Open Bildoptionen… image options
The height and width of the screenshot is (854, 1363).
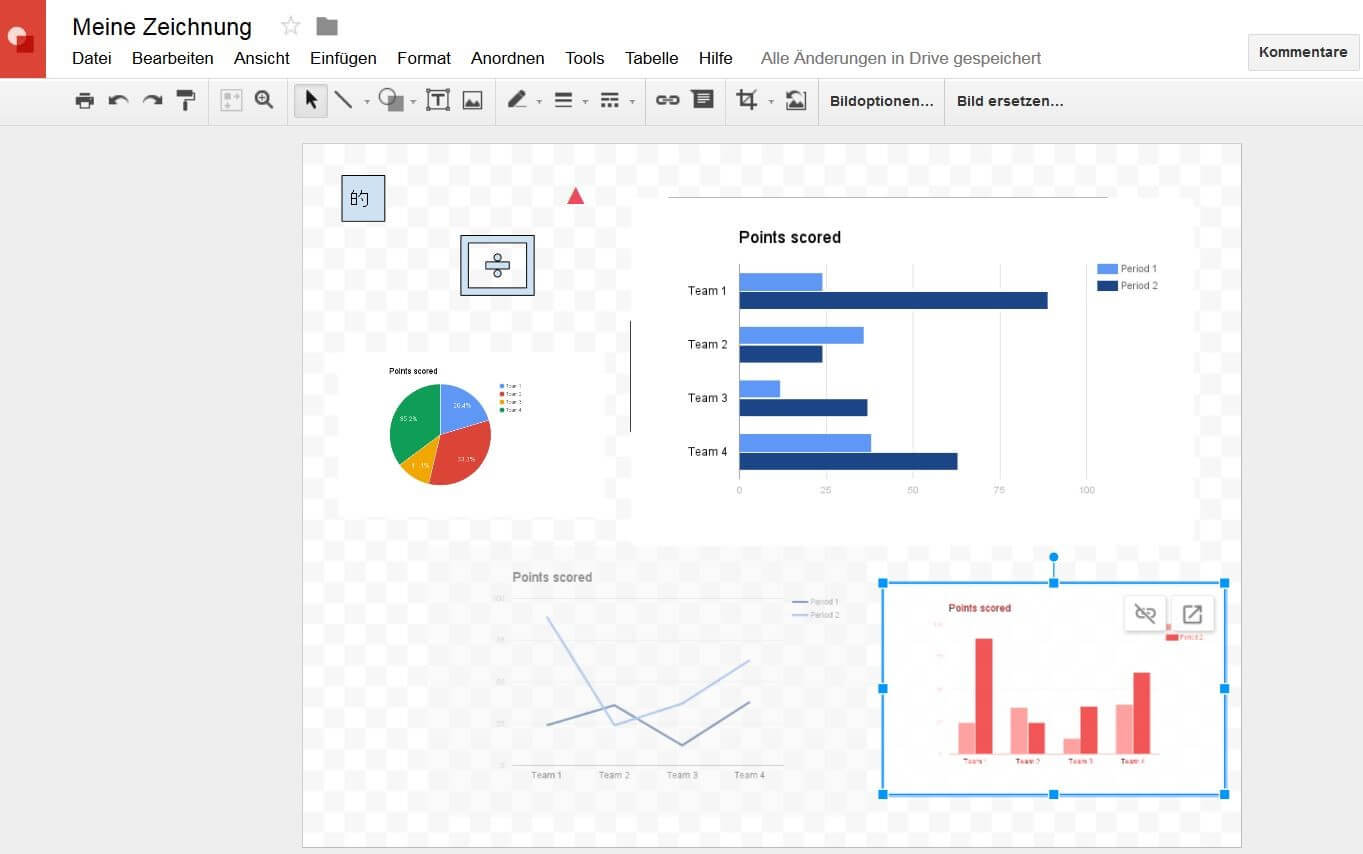coord(882,101)
